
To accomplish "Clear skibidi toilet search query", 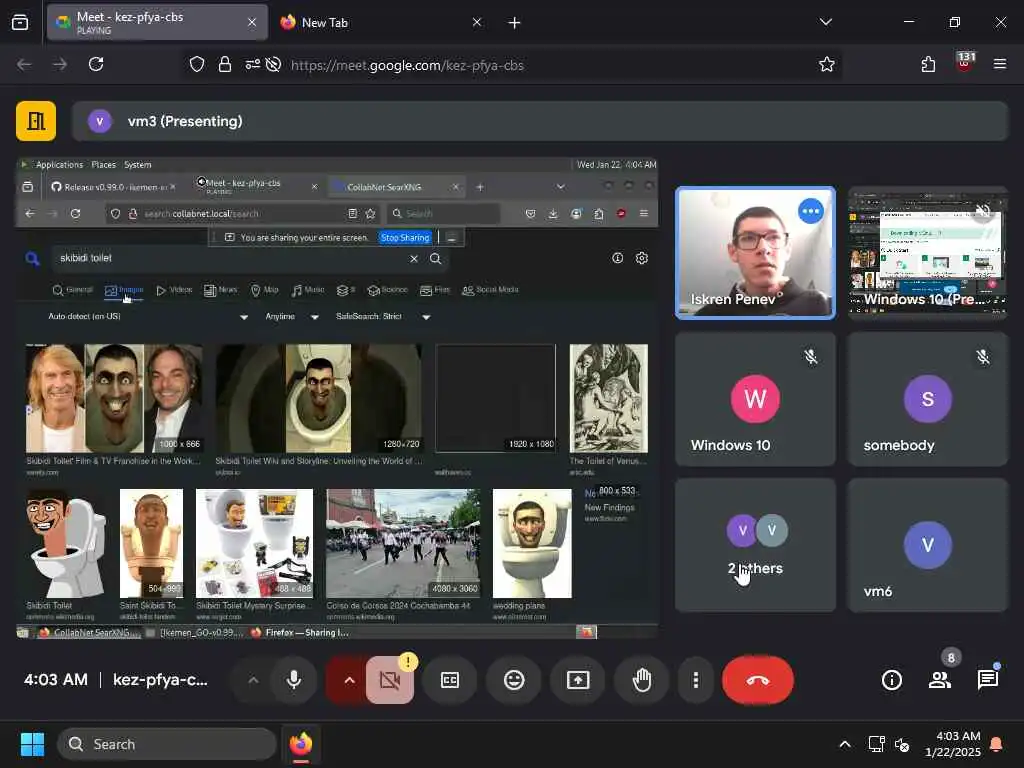I will click(x=414, y=259).
